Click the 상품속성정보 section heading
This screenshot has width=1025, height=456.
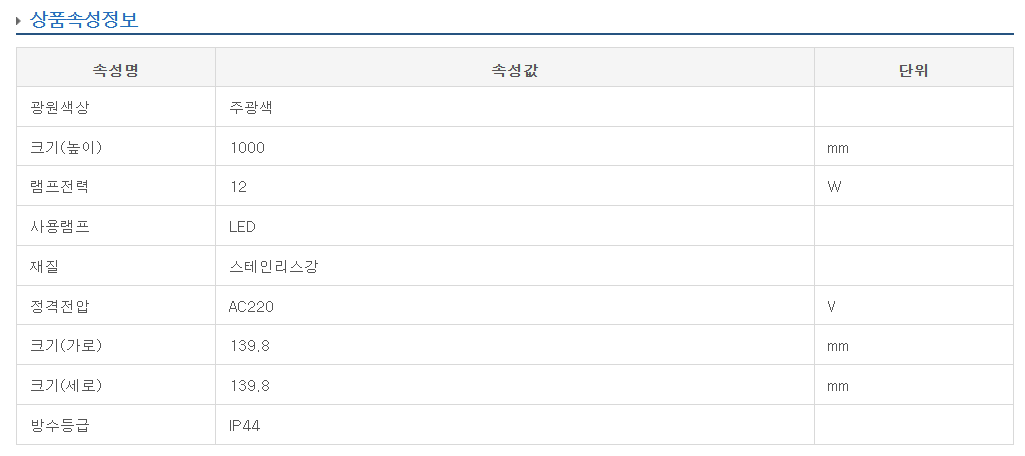pyautogui.click(x=84, y=18)
